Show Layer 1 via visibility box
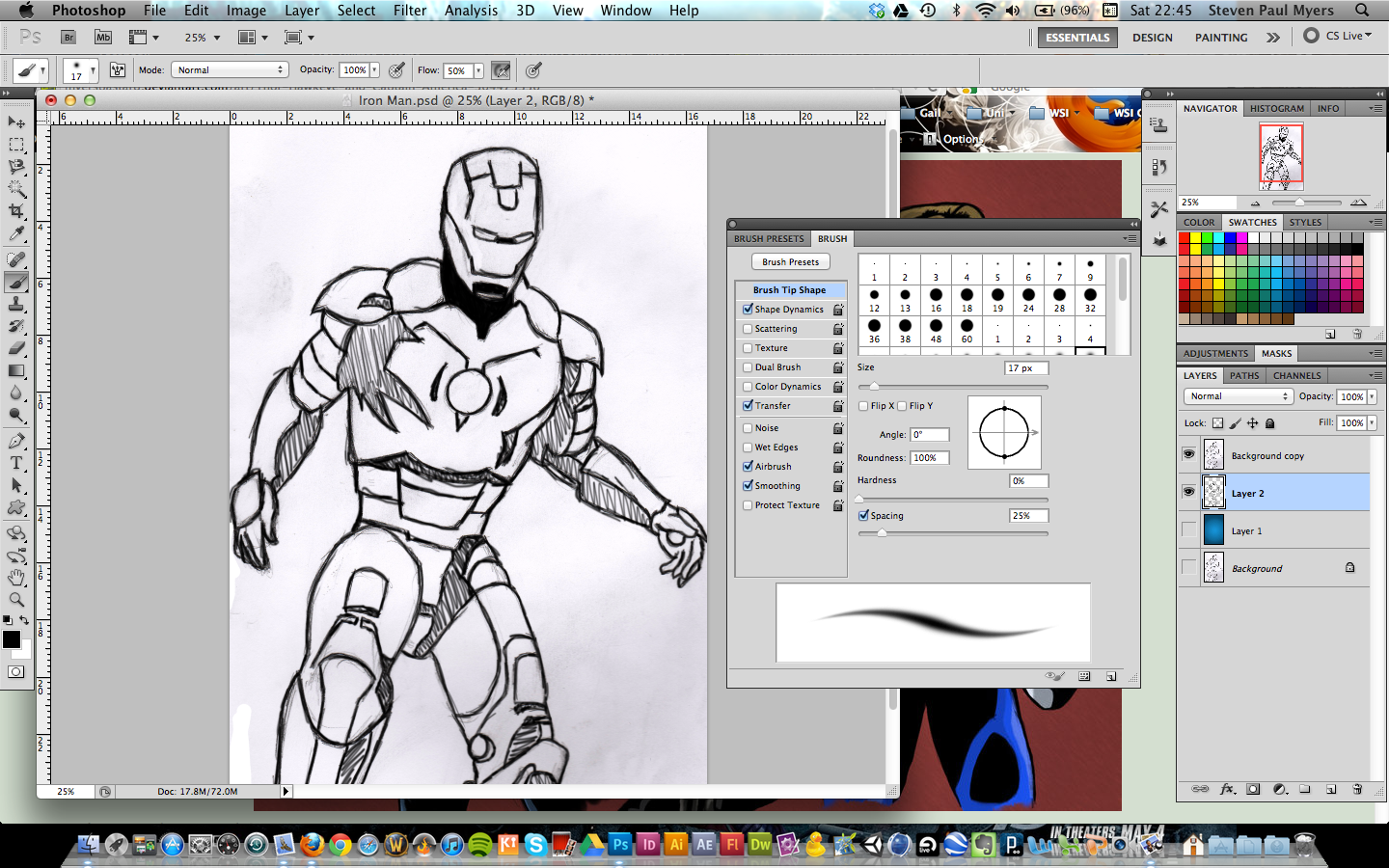Image resolution: width=1389 pixels, height=868 pixels. [1188, 529]
